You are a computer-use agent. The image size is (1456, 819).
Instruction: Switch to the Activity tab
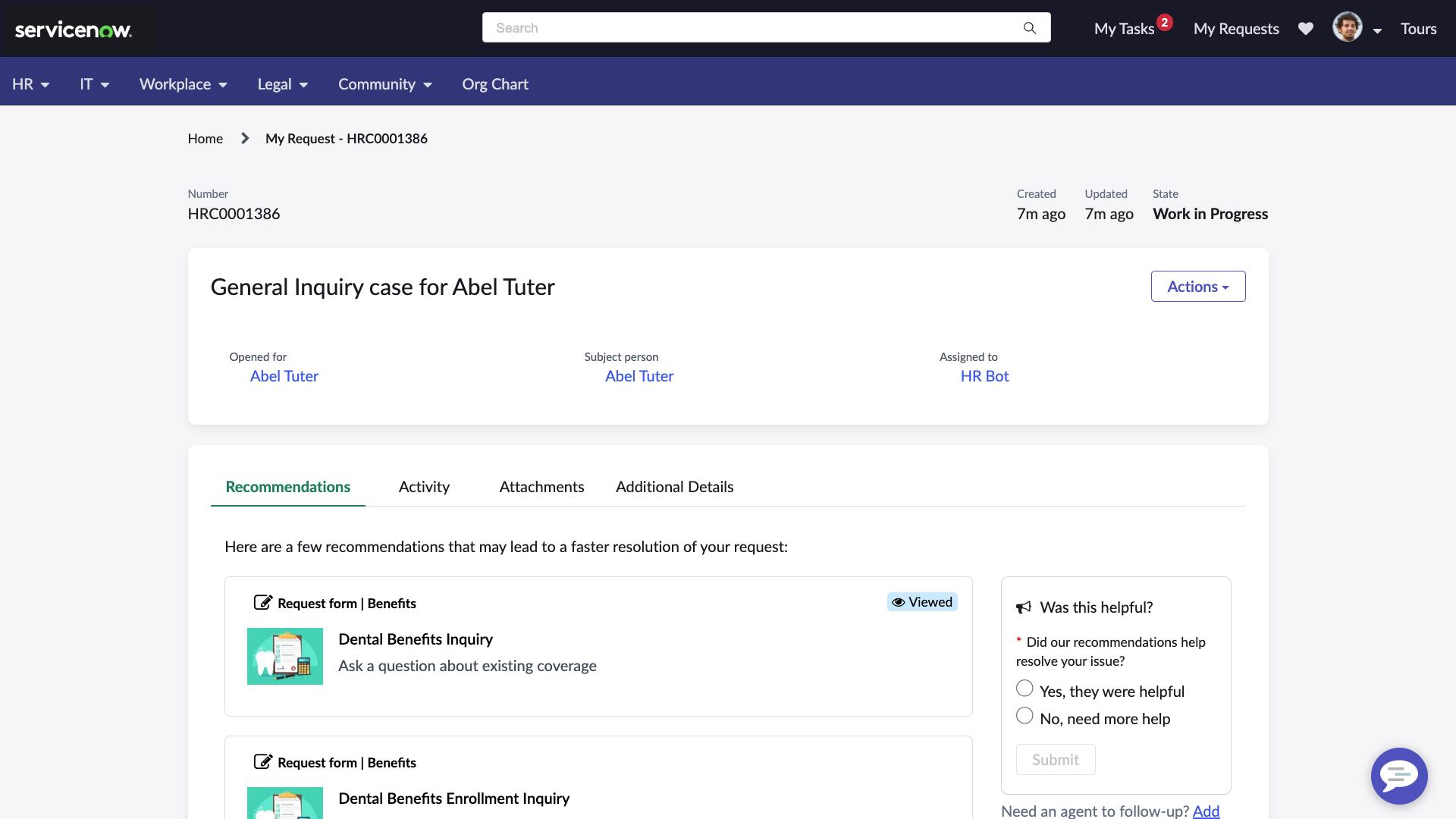coord(423,486)
